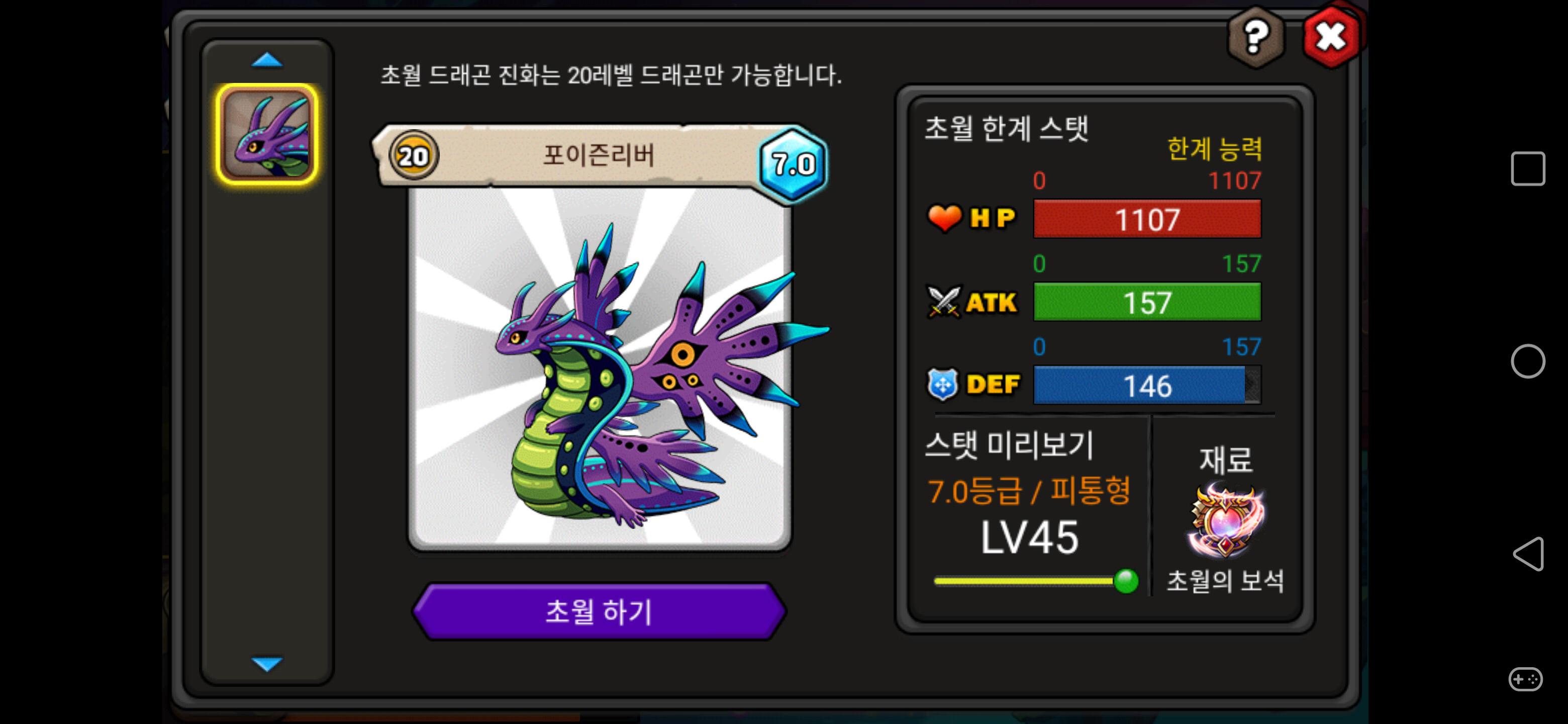Tap the 초월 하기 purple button
This screenshot has width=1568, height=724.
pyautogui.click(x=599, y=611)
